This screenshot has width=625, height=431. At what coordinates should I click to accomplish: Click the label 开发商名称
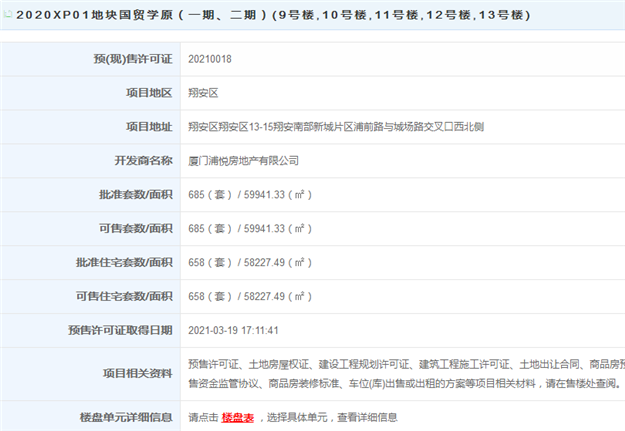coord(143,161)
